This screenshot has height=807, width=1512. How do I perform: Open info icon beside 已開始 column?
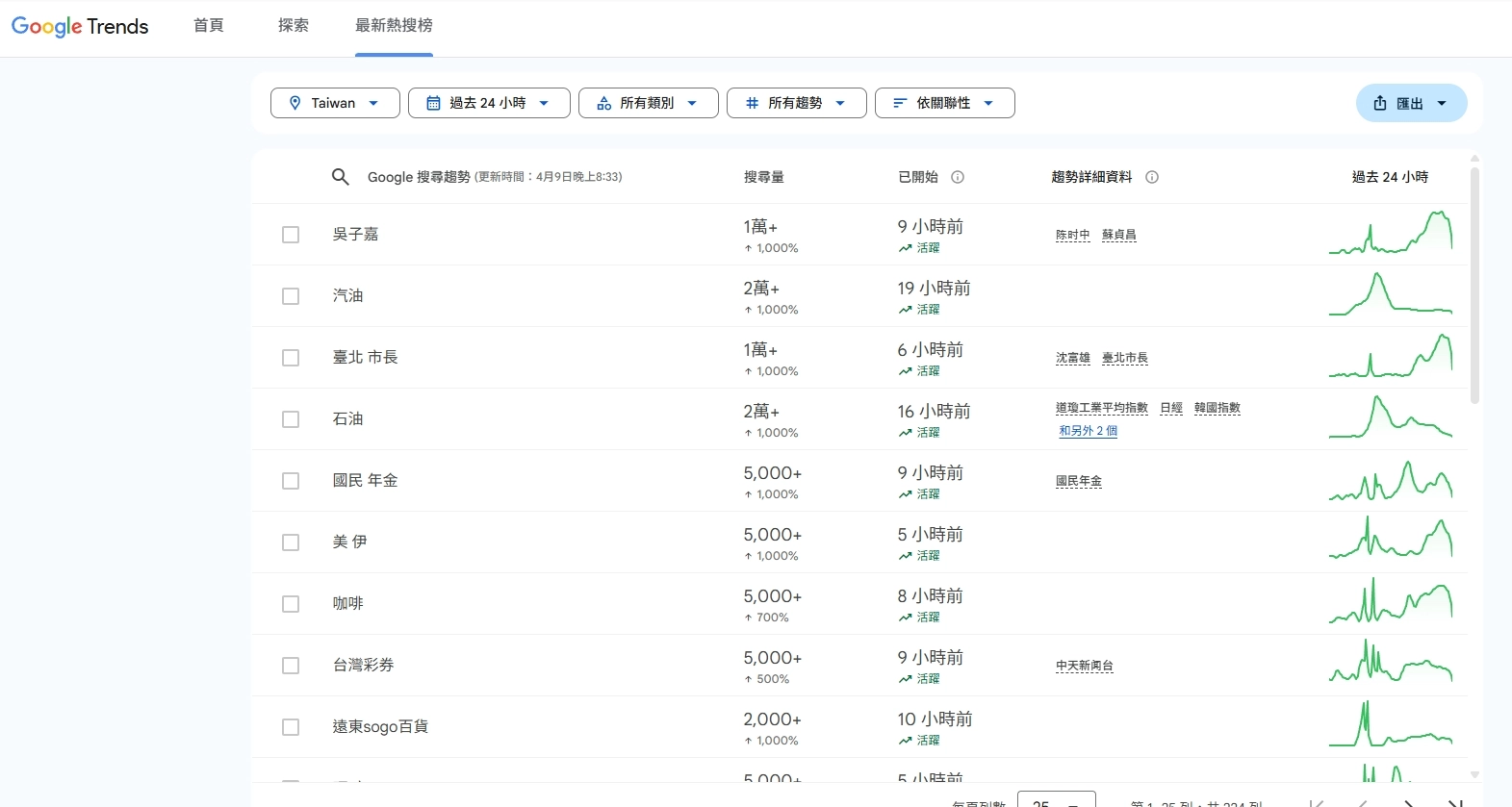tap(958, 177)
